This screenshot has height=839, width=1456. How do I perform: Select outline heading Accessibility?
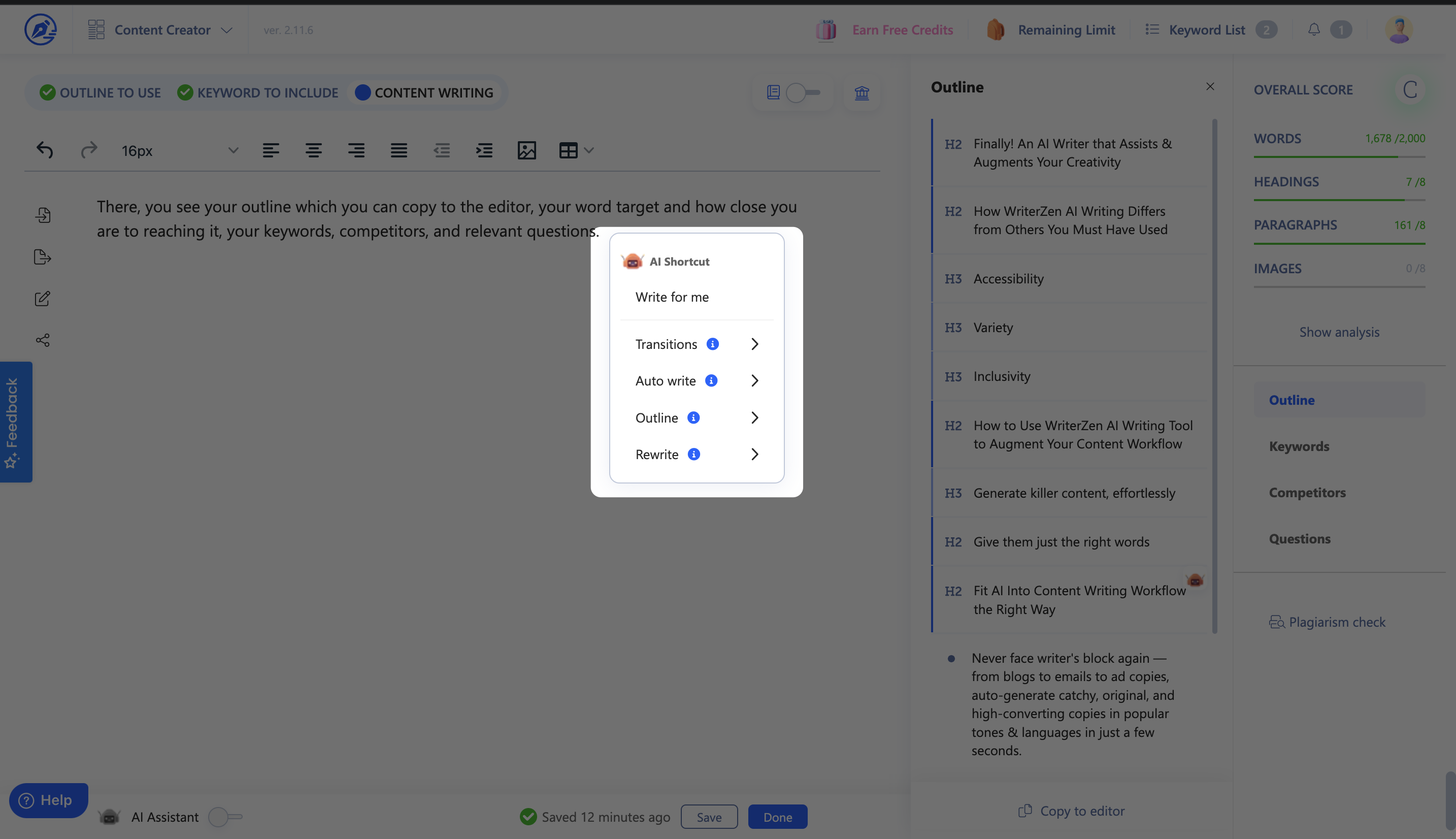[x=1069, y=278]
